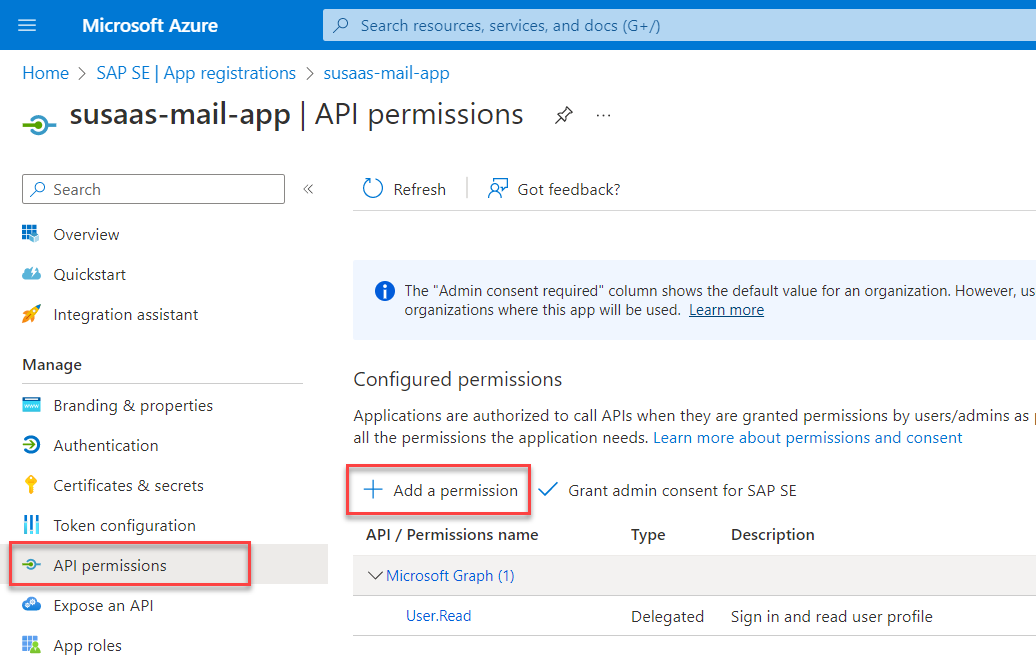Screen dimensions: 1036x665
Task: Open User.Read permission details
Action: (x=438, y=616)
